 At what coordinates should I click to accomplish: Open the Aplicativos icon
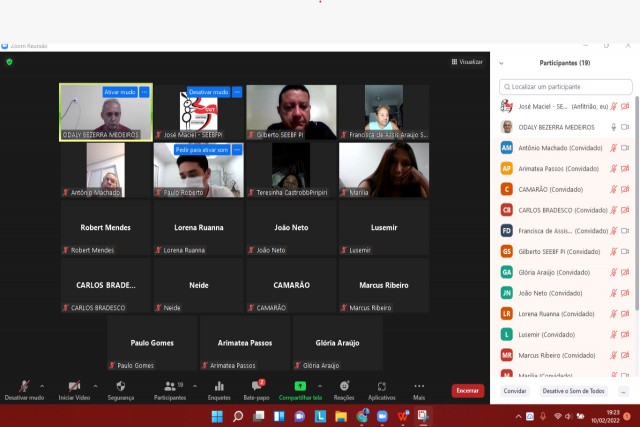(x=382, y=386)
